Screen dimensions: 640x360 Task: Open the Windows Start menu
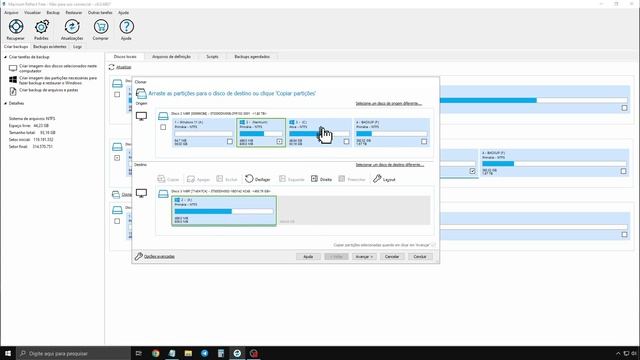8,353
